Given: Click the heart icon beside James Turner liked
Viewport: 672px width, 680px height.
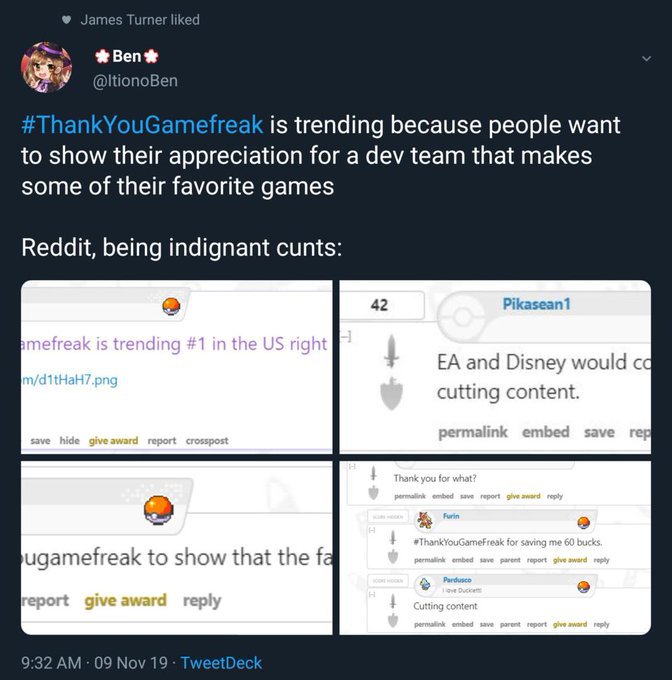Looking at the screenshot, I should click(66, 20).
